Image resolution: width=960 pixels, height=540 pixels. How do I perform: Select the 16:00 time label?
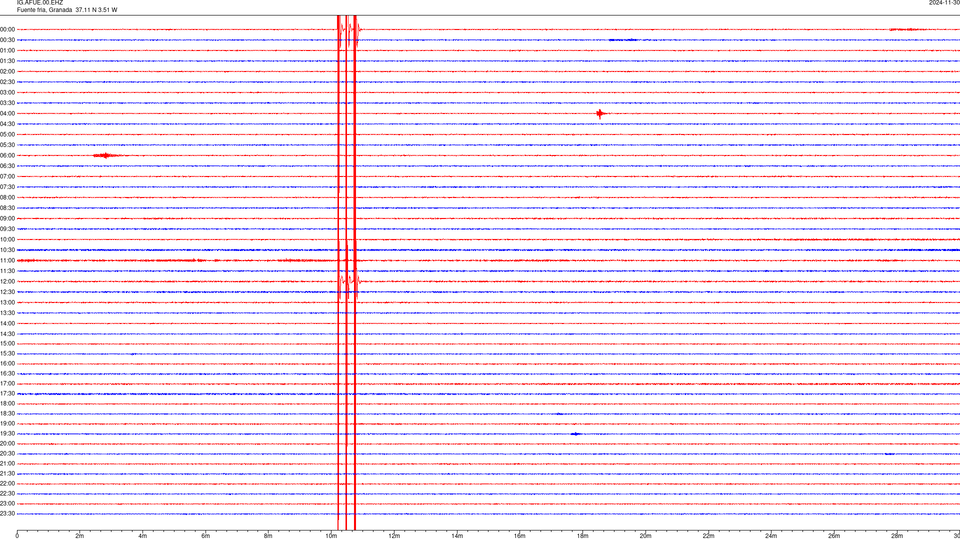pyautogui.click(x=7, y=364)
